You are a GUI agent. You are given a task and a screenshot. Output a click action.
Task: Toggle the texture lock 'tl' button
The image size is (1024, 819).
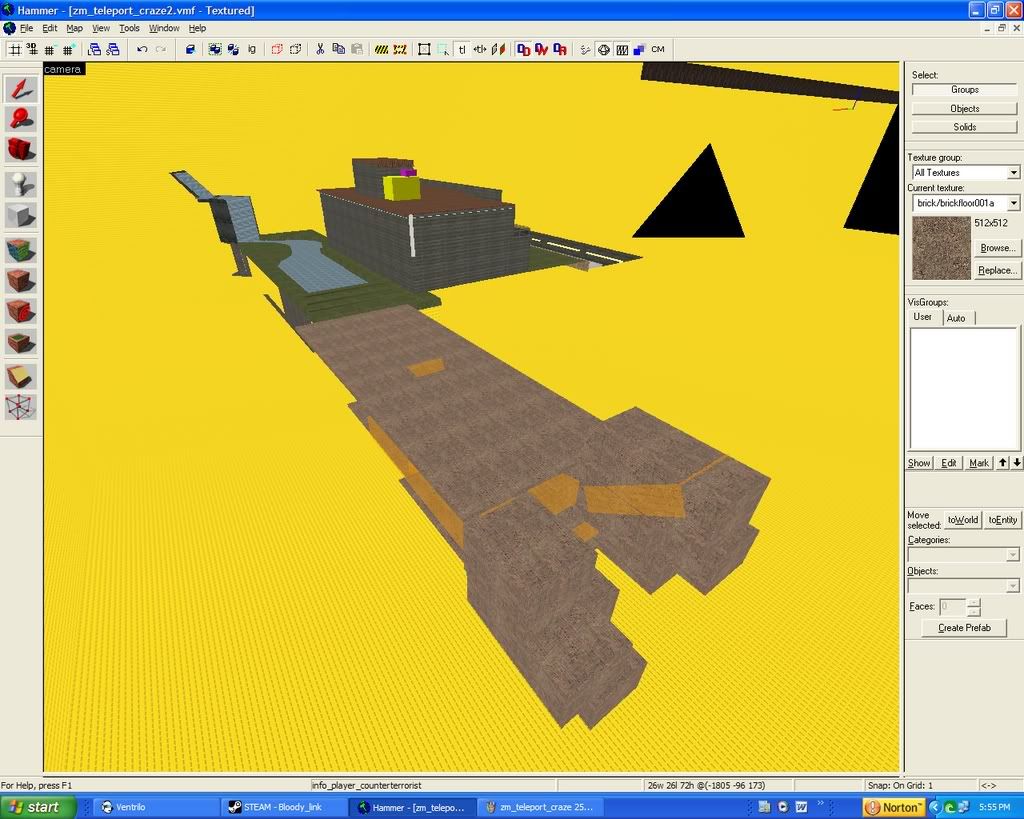(462, 49)
